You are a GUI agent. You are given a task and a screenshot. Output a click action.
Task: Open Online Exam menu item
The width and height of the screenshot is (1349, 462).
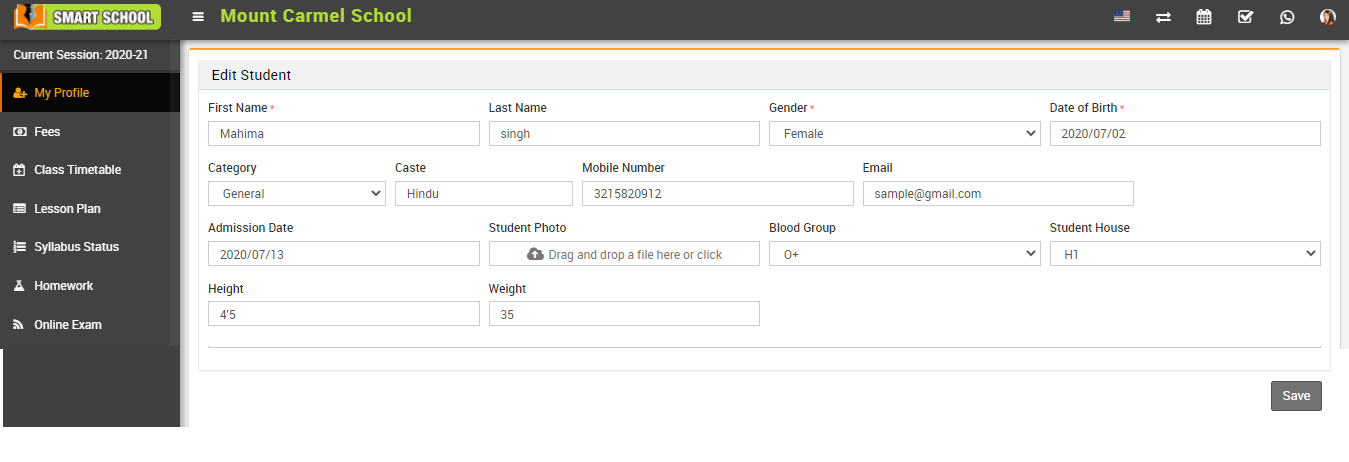click(67, 325)
